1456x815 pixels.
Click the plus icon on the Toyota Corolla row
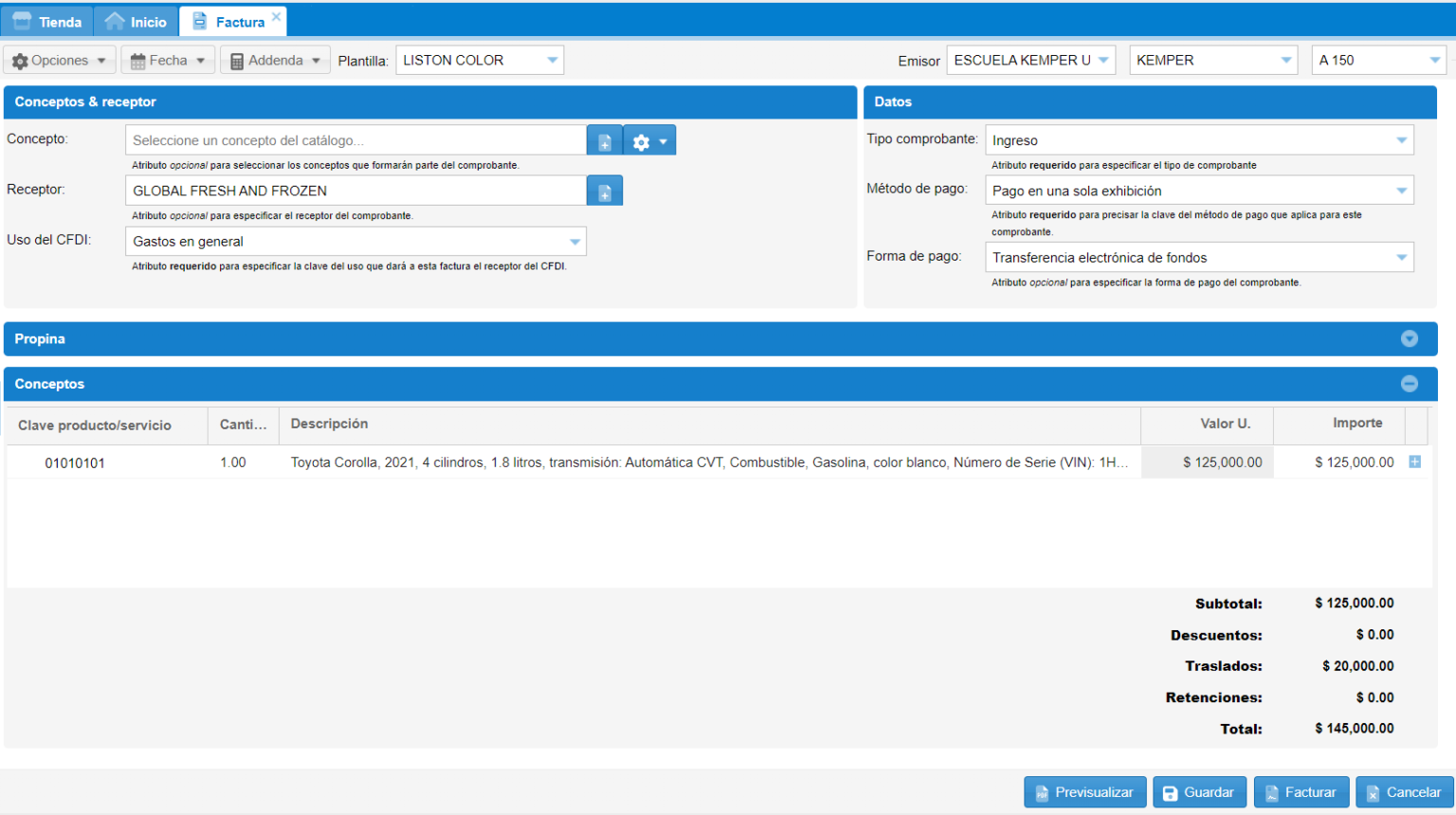click(x=1414, y=462)
